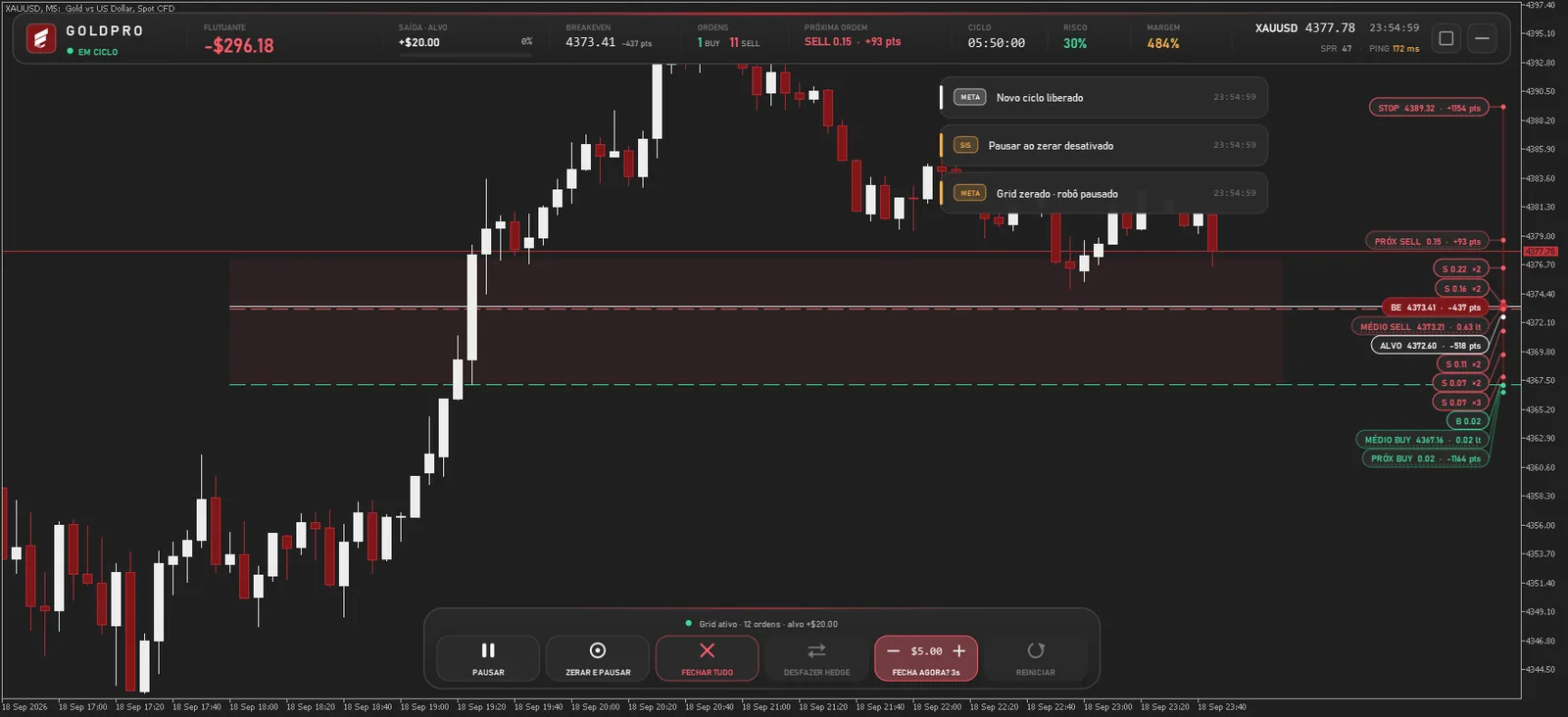This screenshot has height=717, width=1568.
Task: Collapse the panel with the dash icon
Action: 1483,38
